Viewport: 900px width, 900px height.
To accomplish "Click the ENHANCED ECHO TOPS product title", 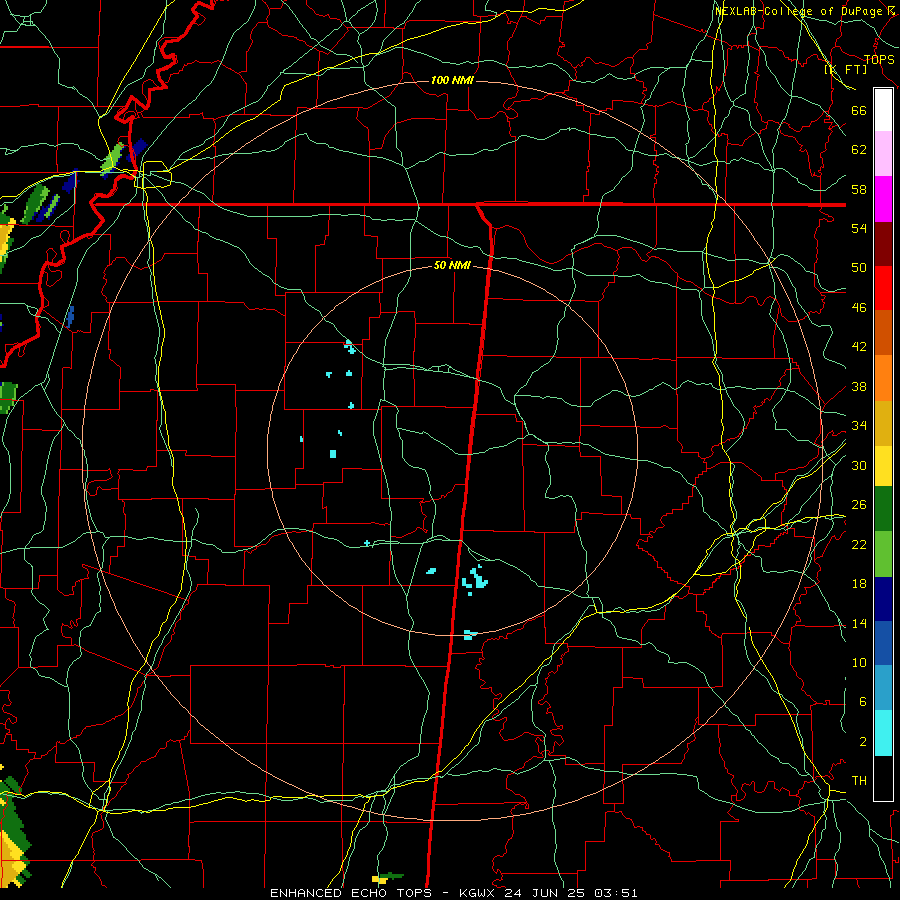I will point(351,893).
